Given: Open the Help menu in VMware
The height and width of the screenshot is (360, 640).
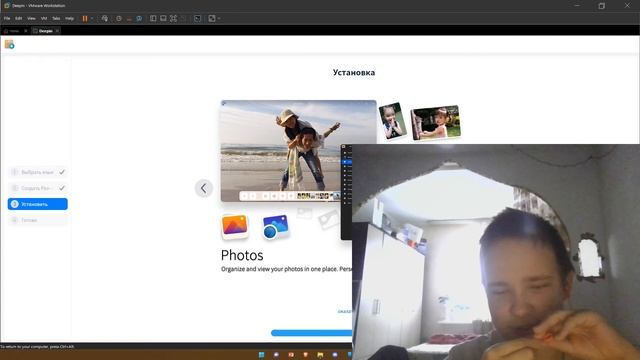Looking at the screenshot, I should (69, 18).
